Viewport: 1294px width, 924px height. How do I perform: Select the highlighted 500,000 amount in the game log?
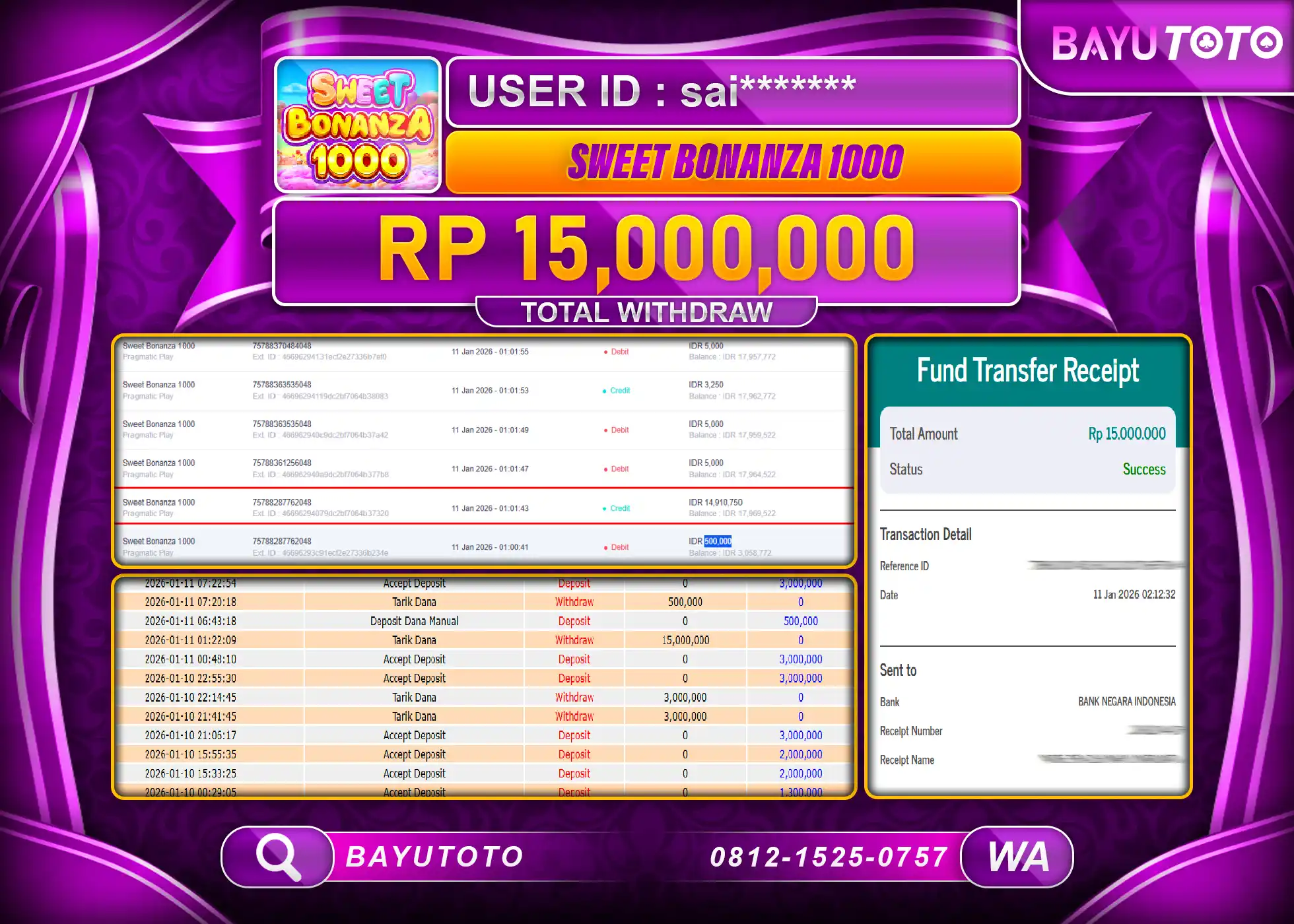[717, 541]
